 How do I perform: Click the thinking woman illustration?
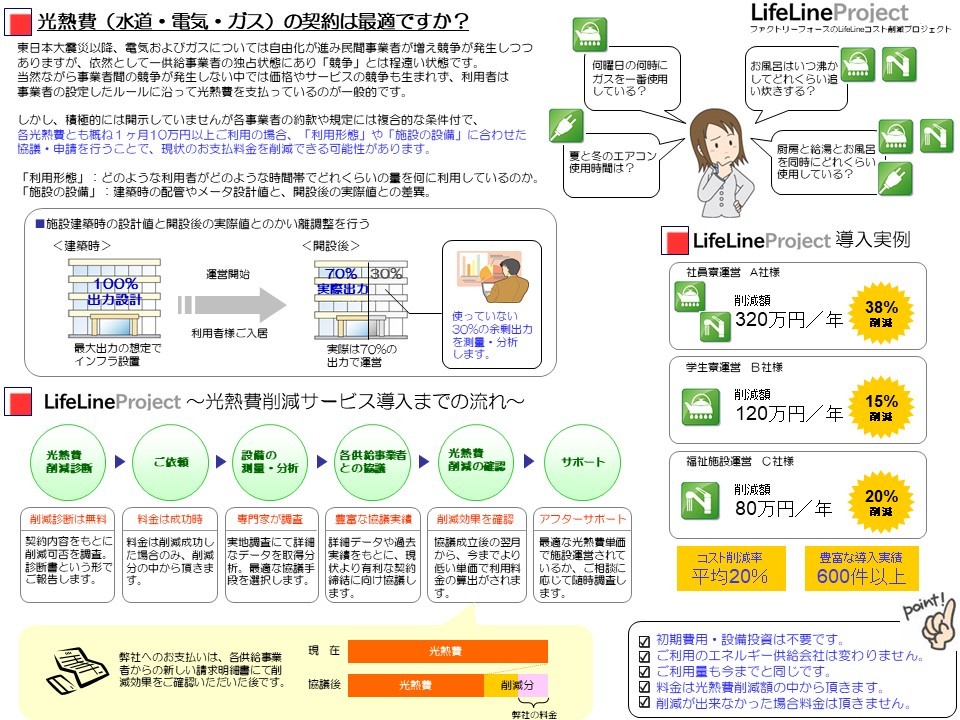click(x=721, y=162)
